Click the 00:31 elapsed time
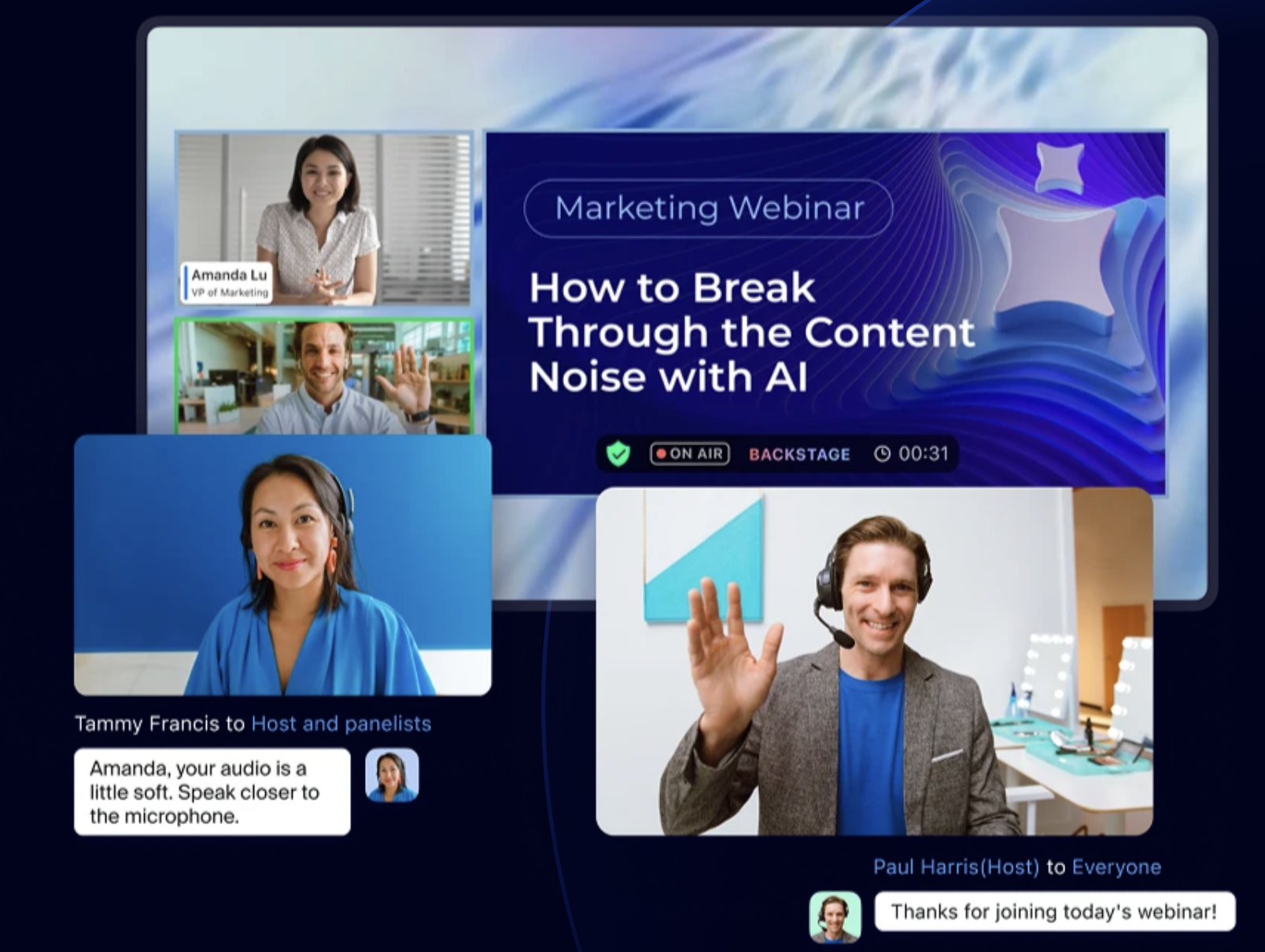The image size is (1265, 952). (924, 454)
